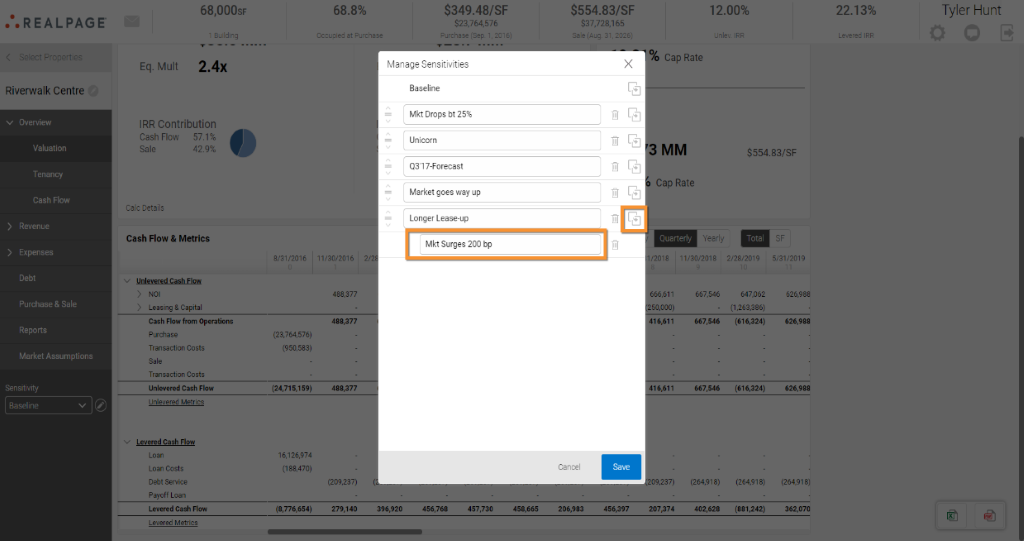1024x541 pixels.
Task: Switch to Yearly period view
Action: coord(713,239)
